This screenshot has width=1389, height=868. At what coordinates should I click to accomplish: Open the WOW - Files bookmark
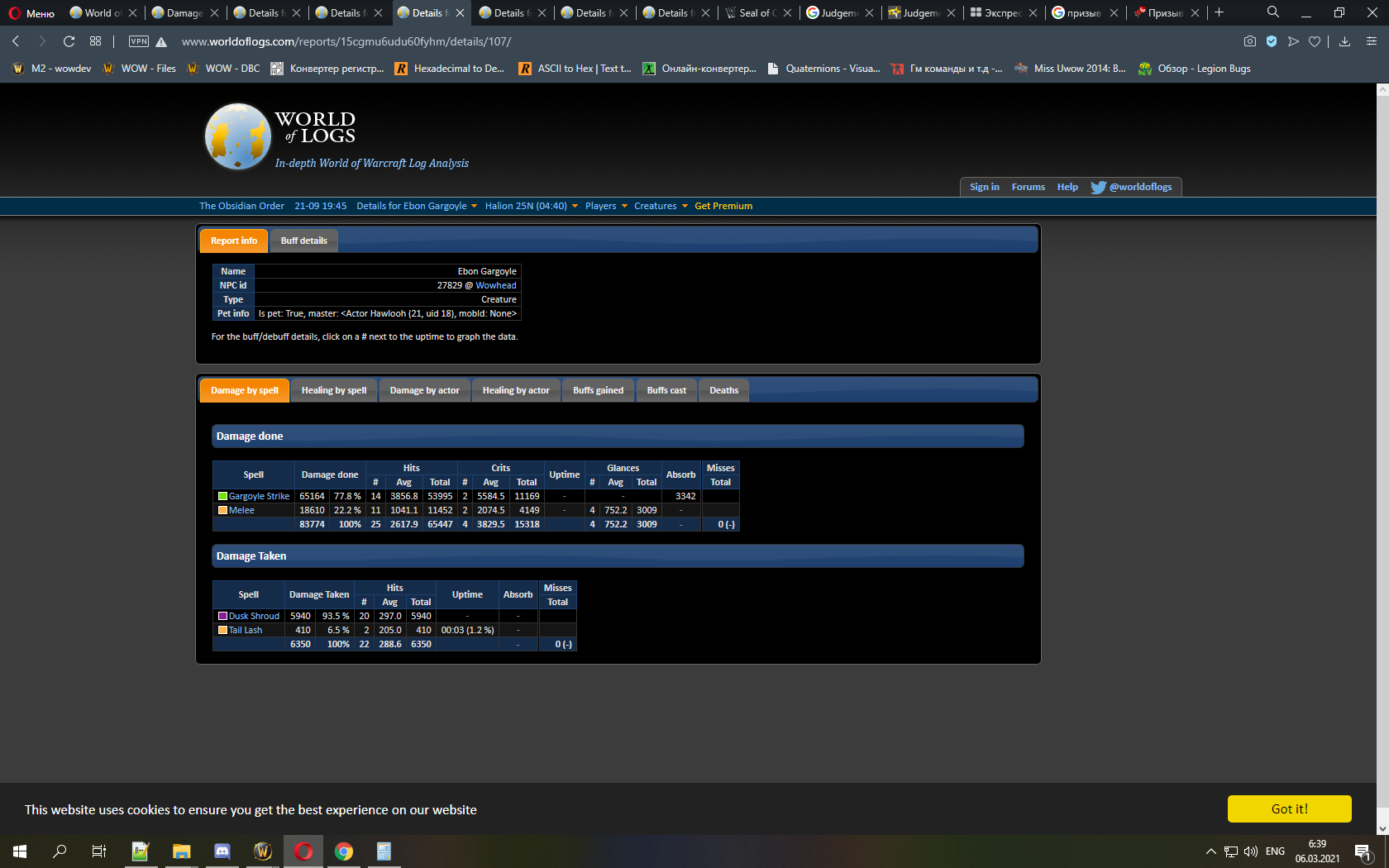139,69
